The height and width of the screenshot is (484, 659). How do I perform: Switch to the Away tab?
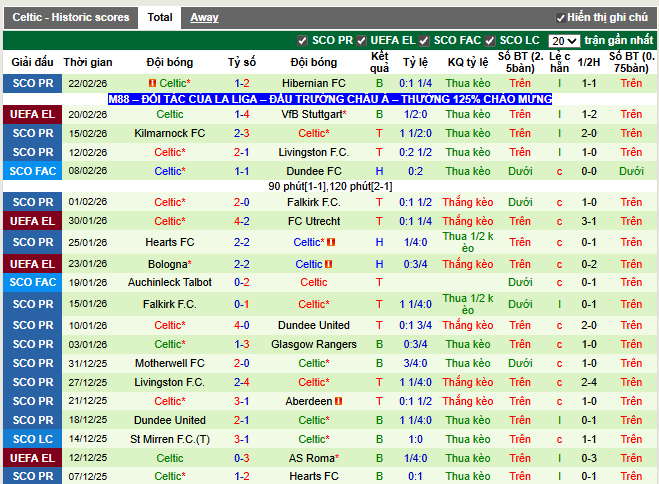pos(204,17)
